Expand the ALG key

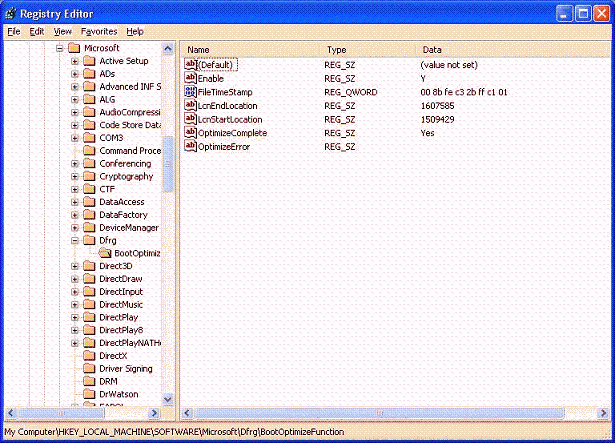click(75, 100)
